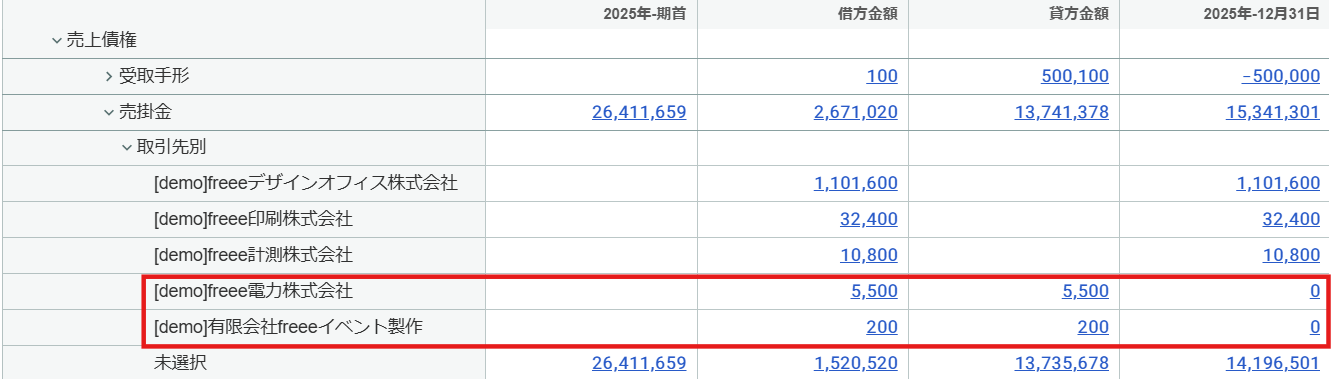Open freeeイベント製作 ending balance 0

pyautogui.click(x=1315, y=326)
